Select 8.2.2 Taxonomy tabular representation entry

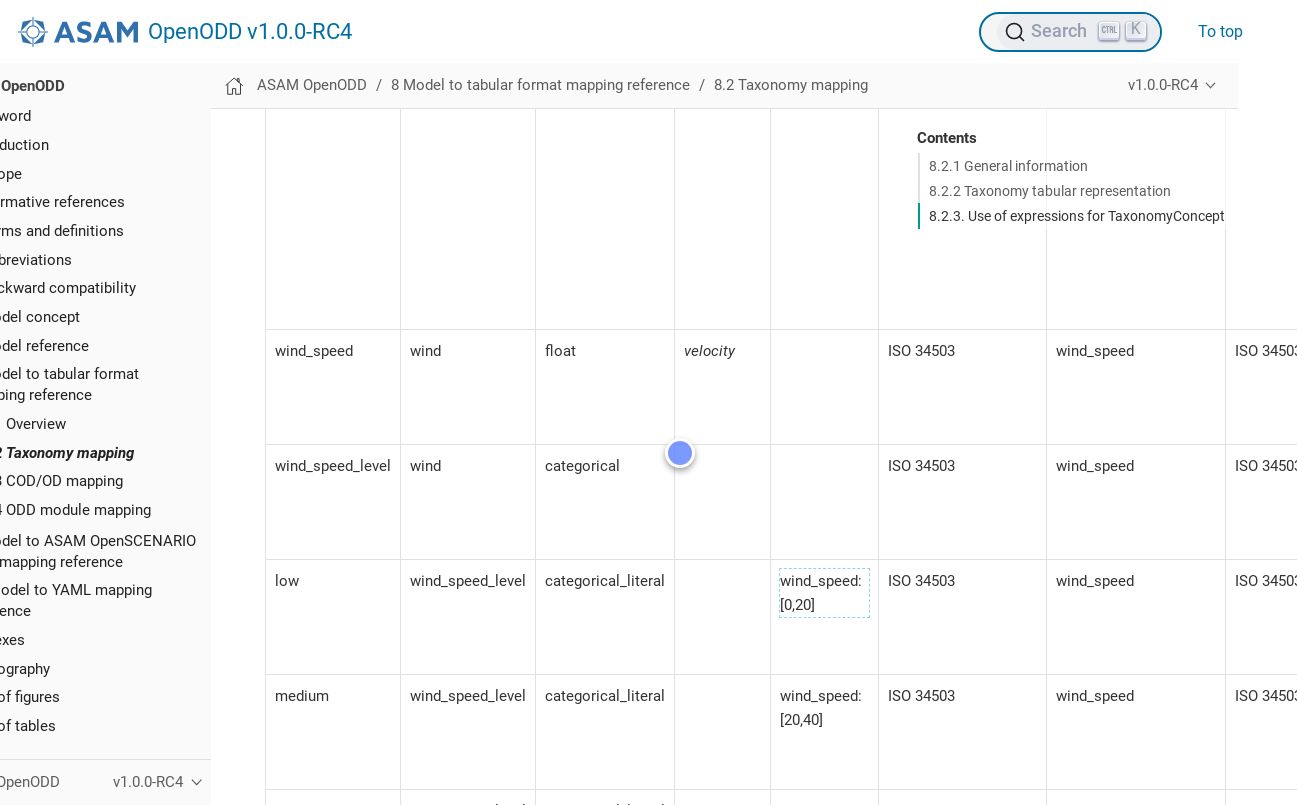1049,191
